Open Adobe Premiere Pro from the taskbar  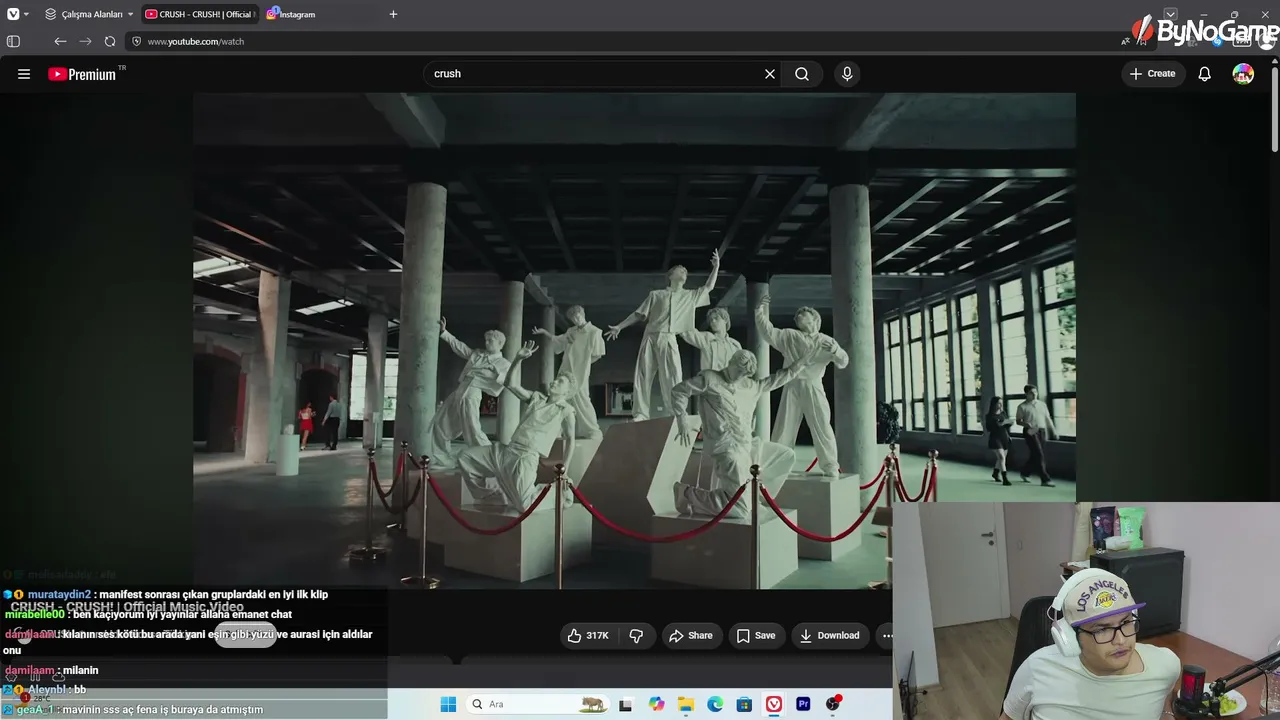[803, 704]
